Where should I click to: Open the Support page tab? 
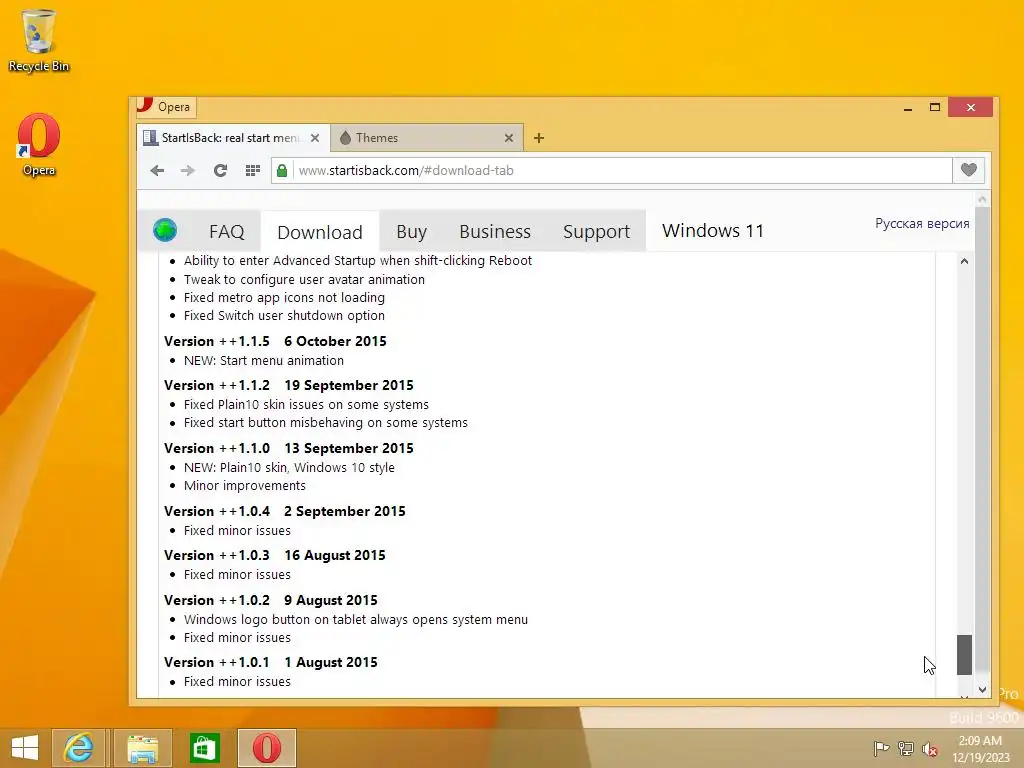pos(596,231)
